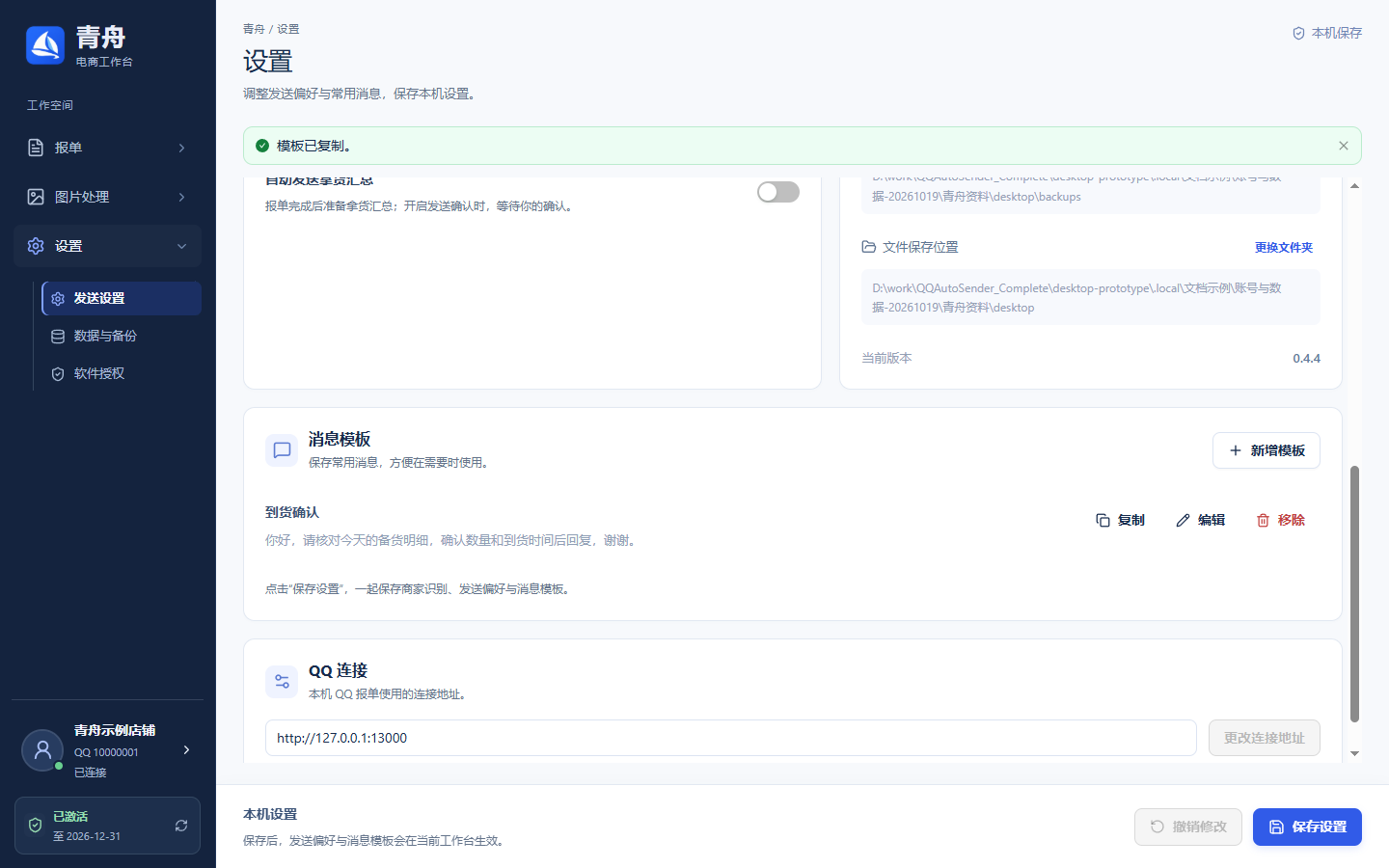Click 更换文件夹 link

click(1284, 247)
